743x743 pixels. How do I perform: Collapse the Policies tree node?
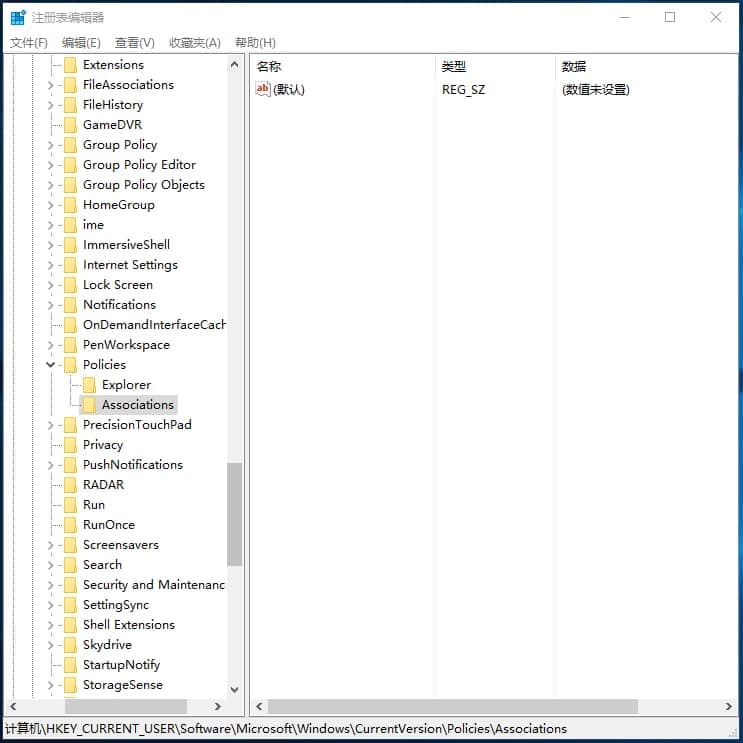[x=51, y=365]
